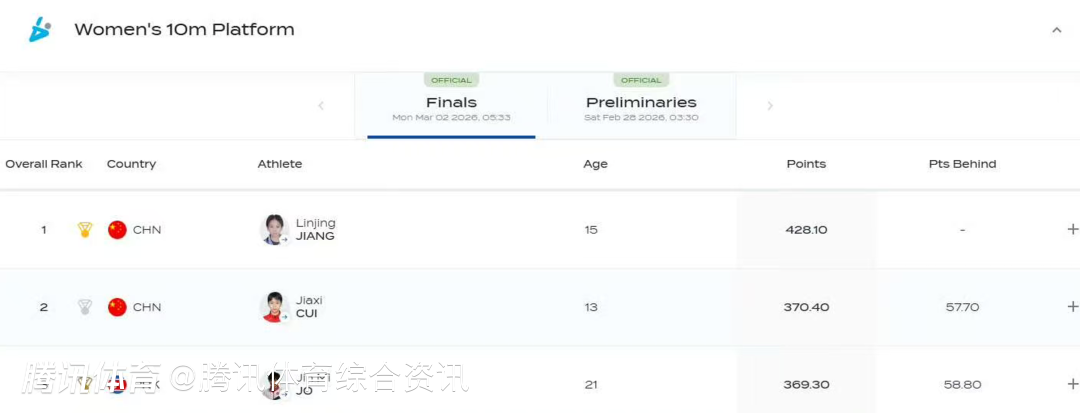Click the diving sport logo icon

(x=39, y=30)
